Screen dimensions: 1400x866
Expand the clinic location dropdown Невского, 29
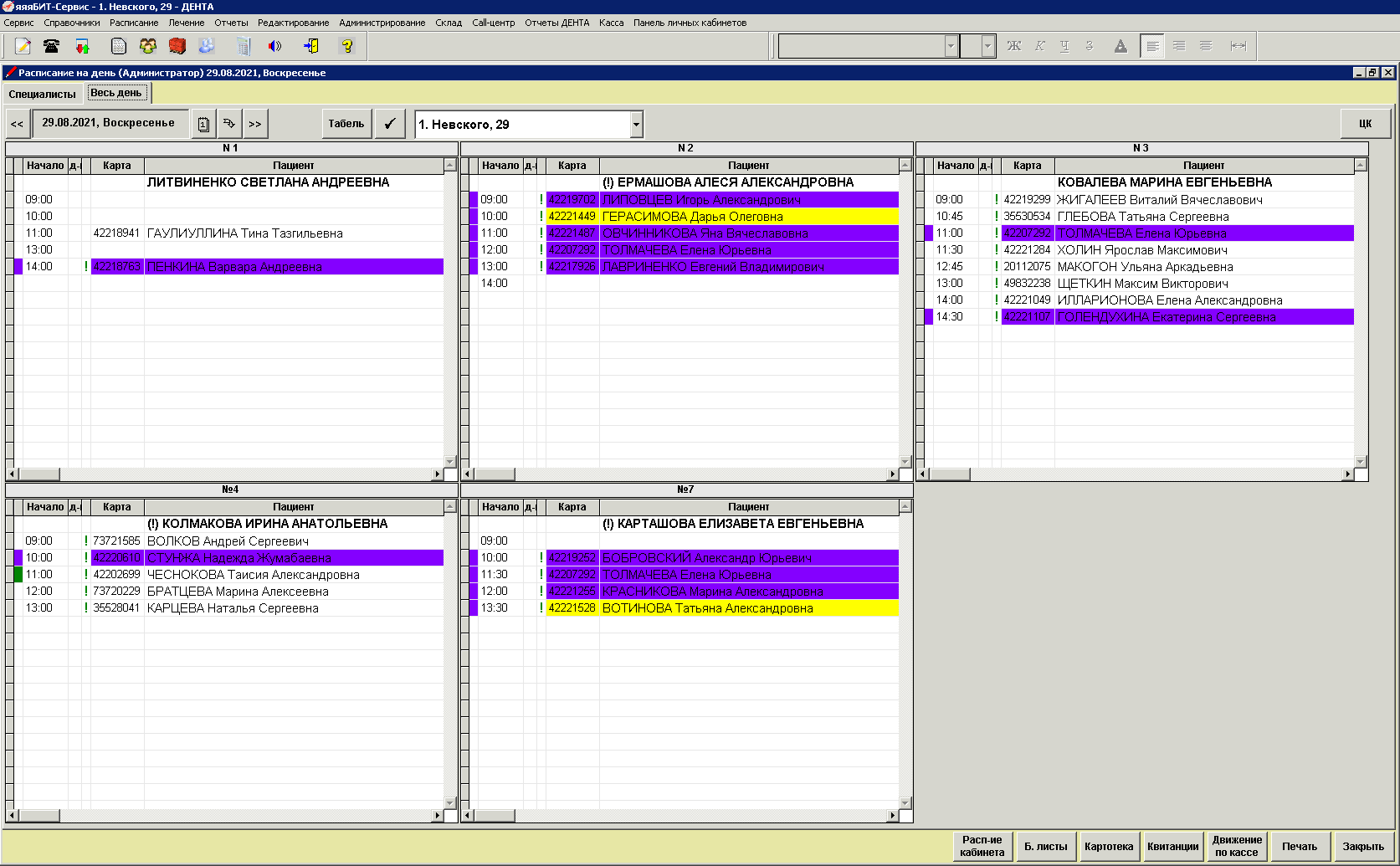click(x=636, y=125)
